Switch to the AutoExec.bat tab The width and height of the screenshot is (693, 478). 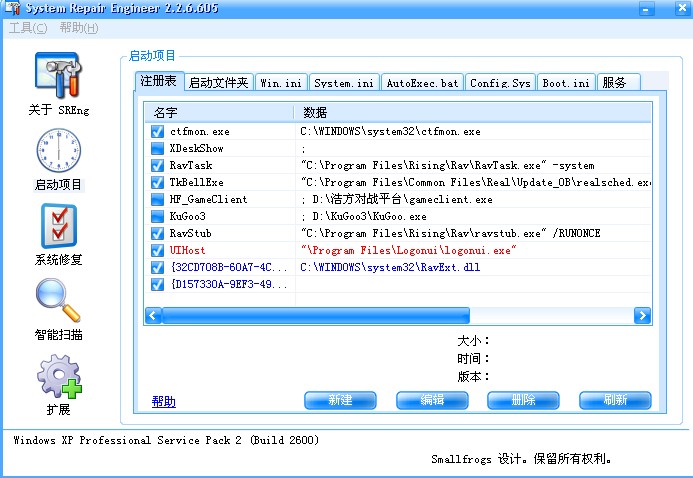pyautogui.click(x=422, y=83)
